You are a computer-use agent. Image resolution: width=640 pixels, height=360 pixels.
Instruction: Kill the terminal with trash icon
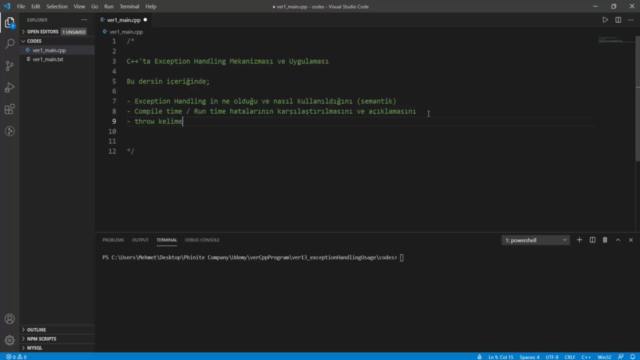605,240
